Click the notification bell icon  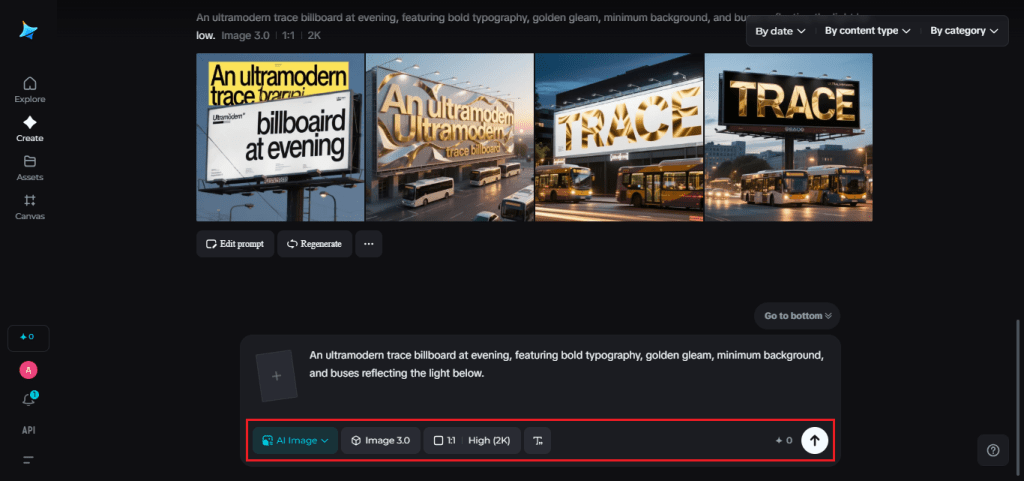[29, 399]
